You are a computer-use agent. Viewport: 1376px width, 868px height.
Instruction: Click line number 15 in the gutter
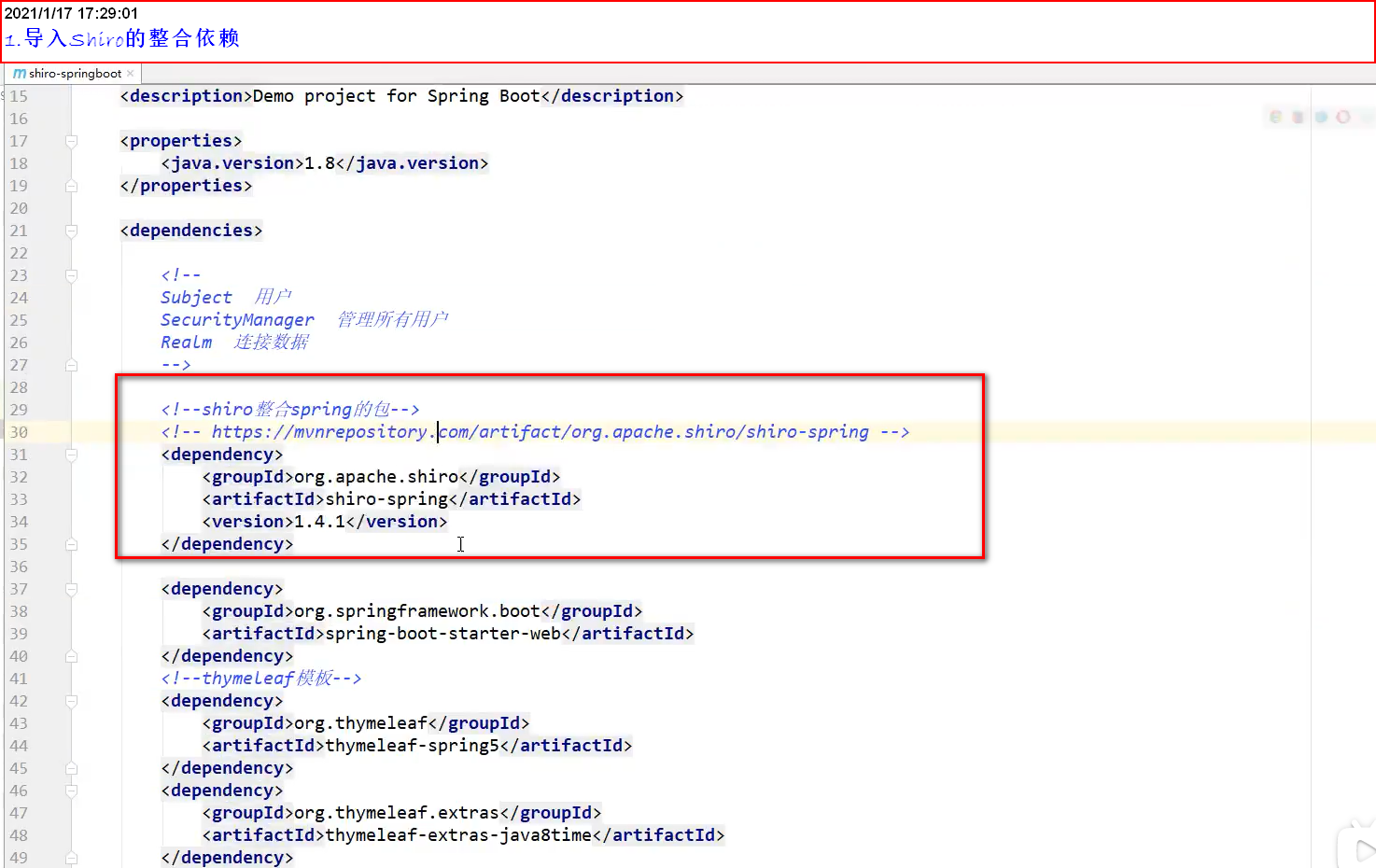point(19,96)
